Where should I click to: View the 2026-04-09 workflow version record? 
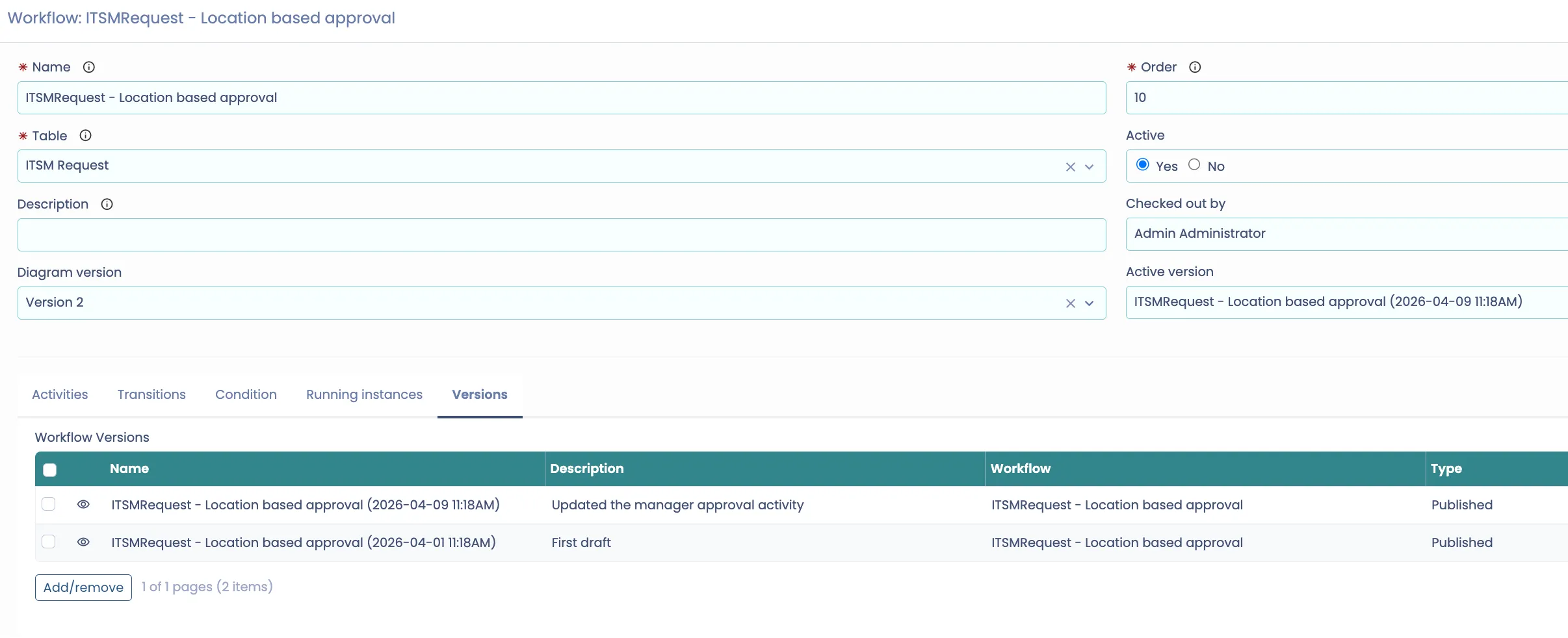(x=83, y=504)
